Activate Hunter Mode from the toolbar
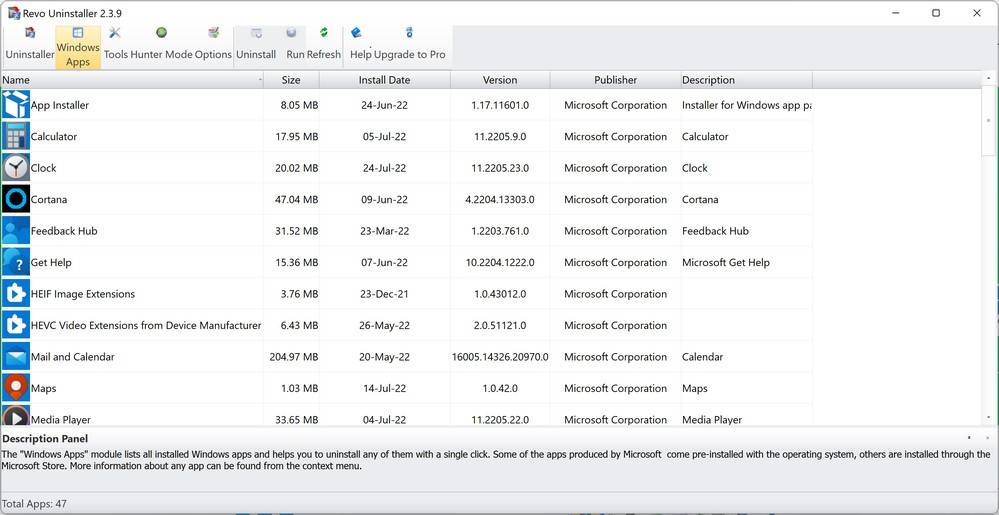The width and height of the screenshot is (999, 515). click(x=161, y=44)
